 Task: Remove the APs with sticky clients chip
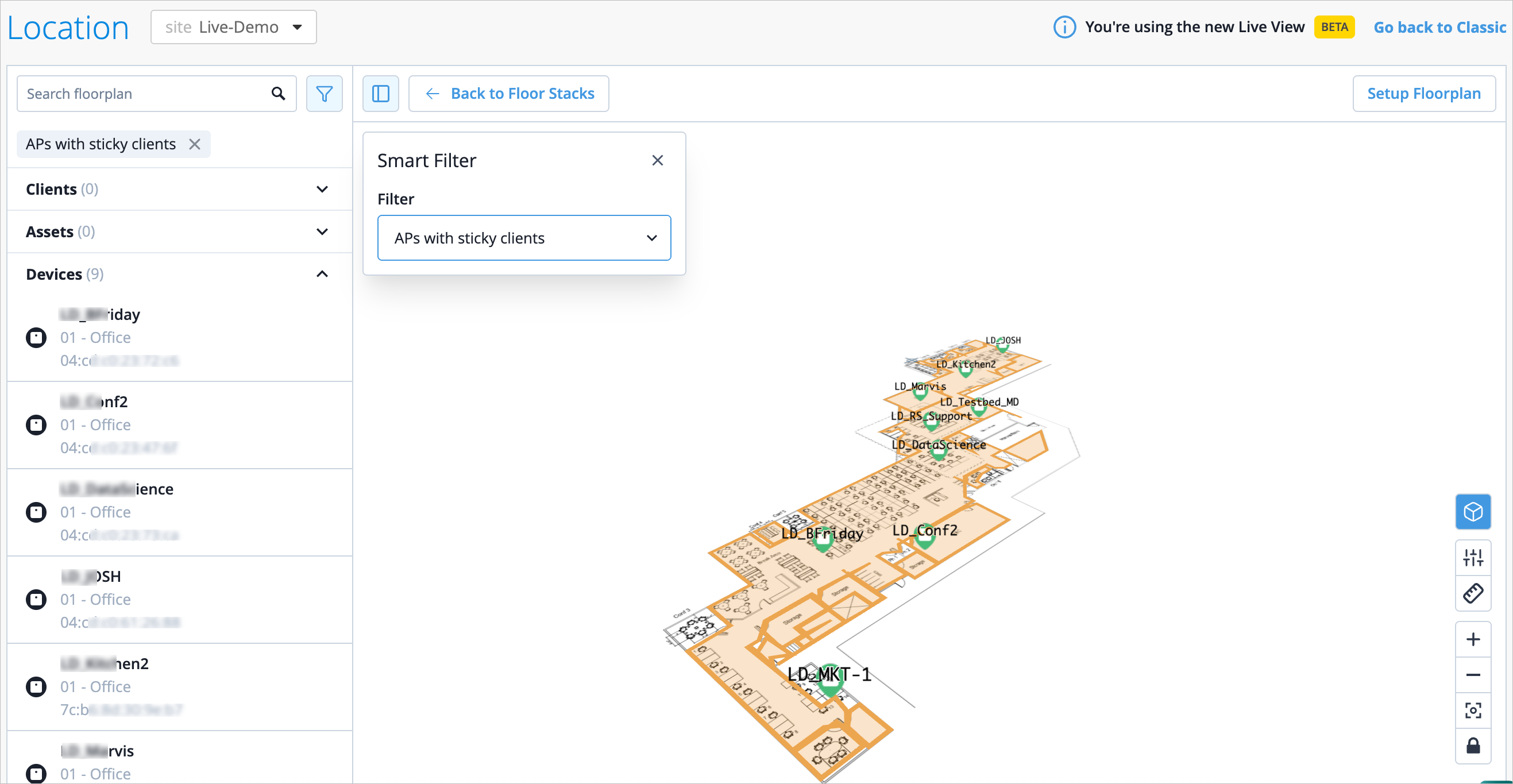[x=195, y=144]
